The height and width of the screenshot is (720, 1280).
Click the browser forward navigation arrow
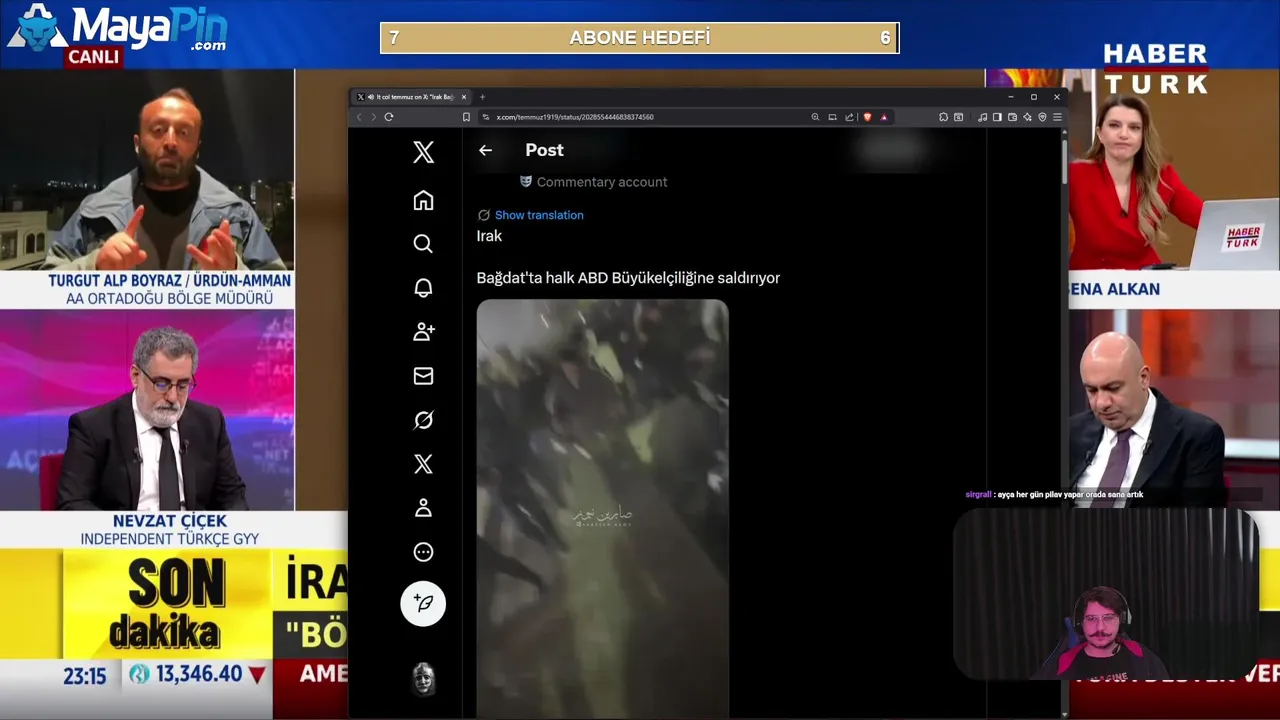pyautogui.click(x=373, y=117)
